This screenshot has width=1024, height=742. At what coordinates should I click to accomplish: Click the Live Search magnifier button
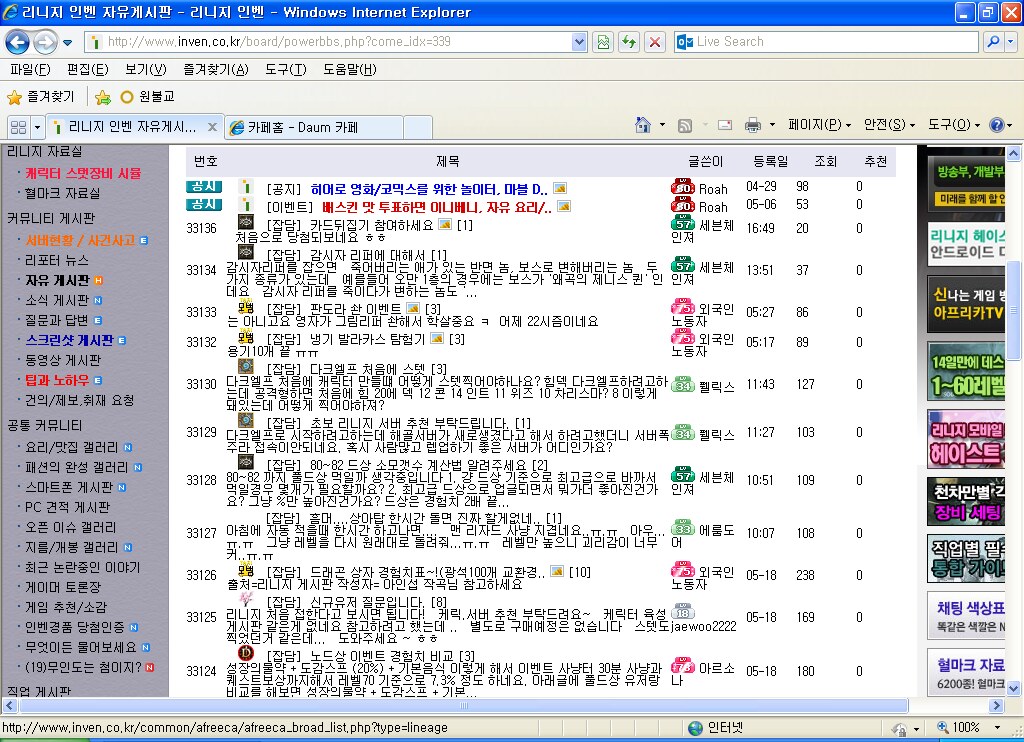(x=994, y=42)
